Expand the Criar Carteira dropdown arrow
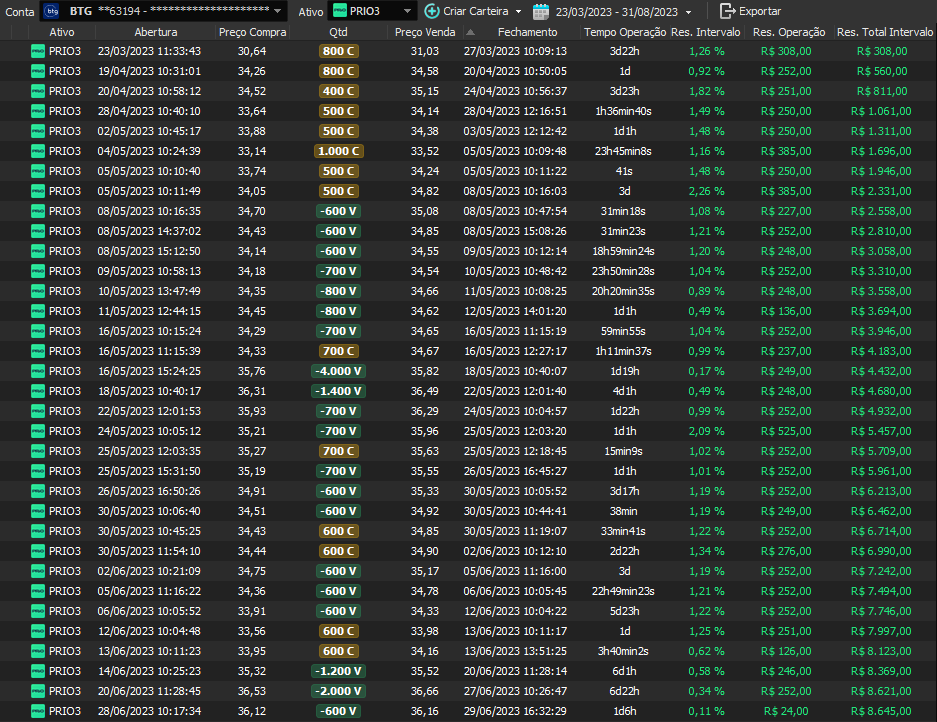 pos(518,12)
